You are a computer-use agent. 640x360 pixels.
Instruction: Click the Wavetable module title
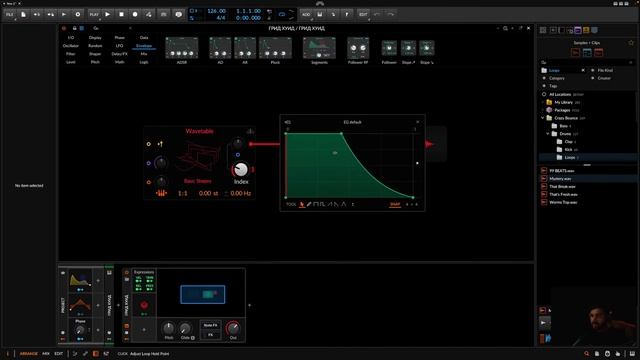tap(199, 131)
